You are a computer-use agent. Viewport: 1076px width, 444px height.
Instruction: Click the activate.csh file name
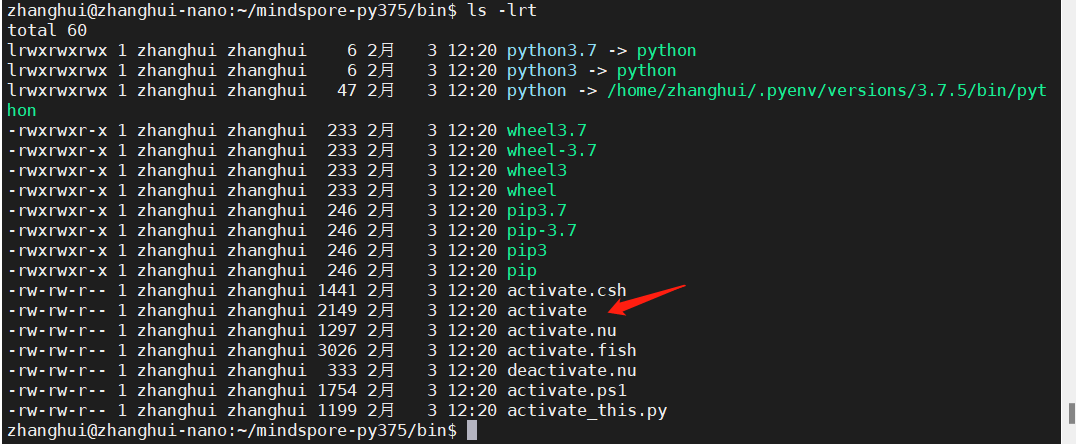[566, 290]
